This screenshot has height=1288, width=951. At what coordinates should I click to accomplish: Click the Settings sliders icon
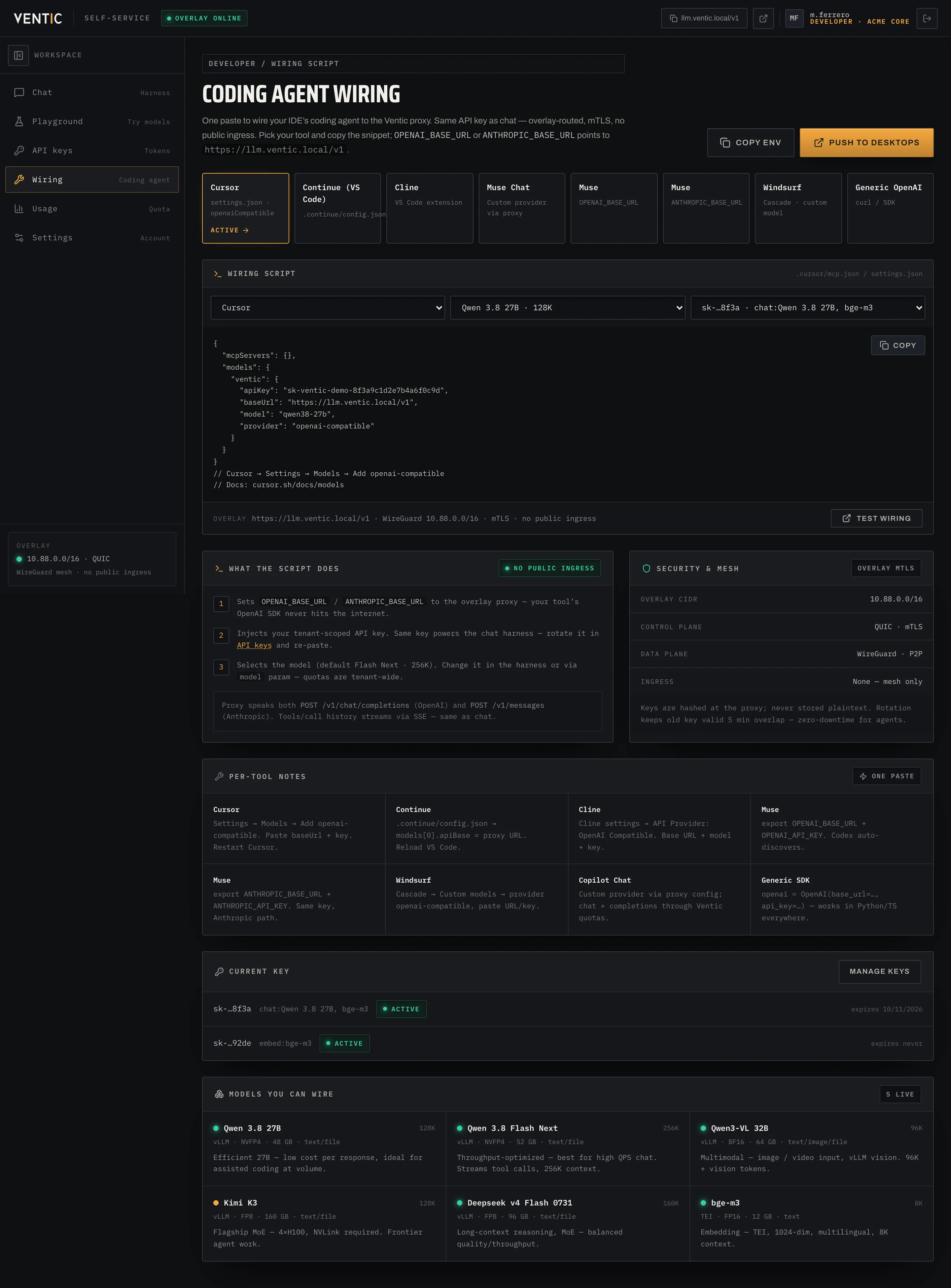coord(19,238)
